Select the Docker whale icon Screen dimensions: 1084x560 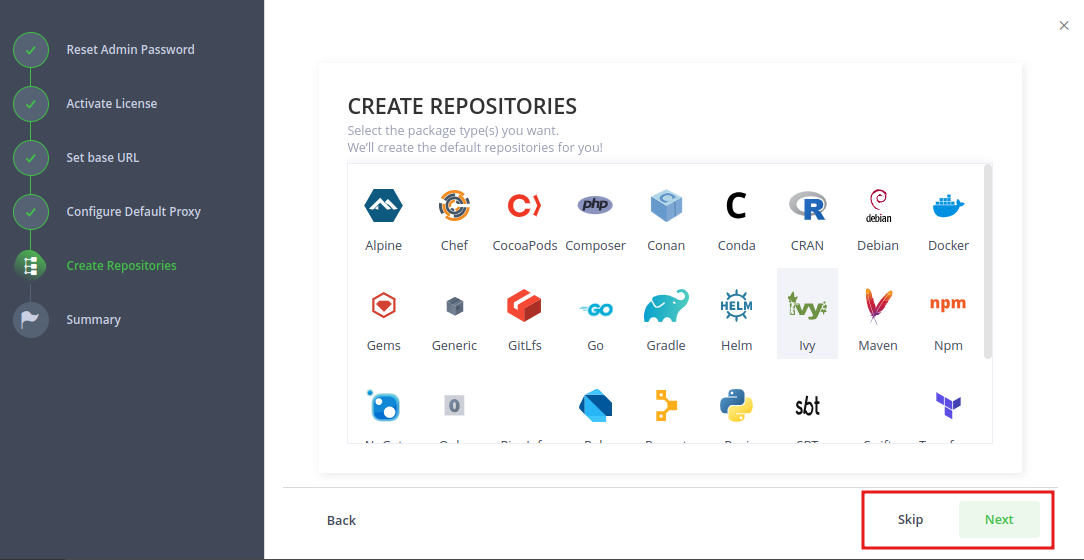tap(948, 206)
